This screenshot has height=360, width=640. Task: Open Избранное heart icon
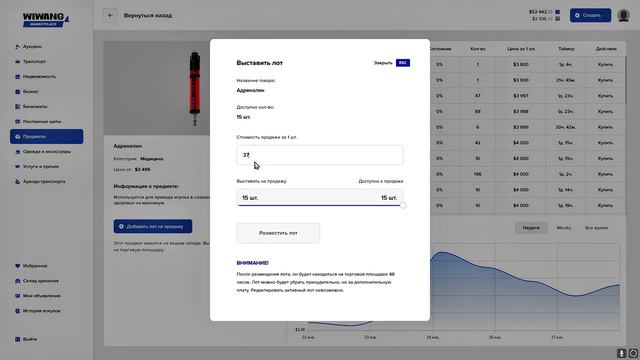click(x=18, y=266)
